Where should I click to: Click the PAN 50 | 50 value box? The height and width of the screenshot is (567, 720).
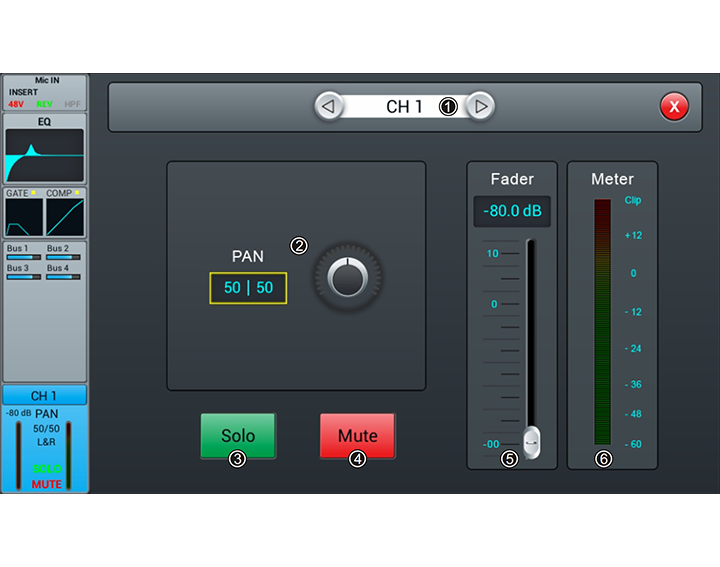pyautogui.click(x=248, y=288)
